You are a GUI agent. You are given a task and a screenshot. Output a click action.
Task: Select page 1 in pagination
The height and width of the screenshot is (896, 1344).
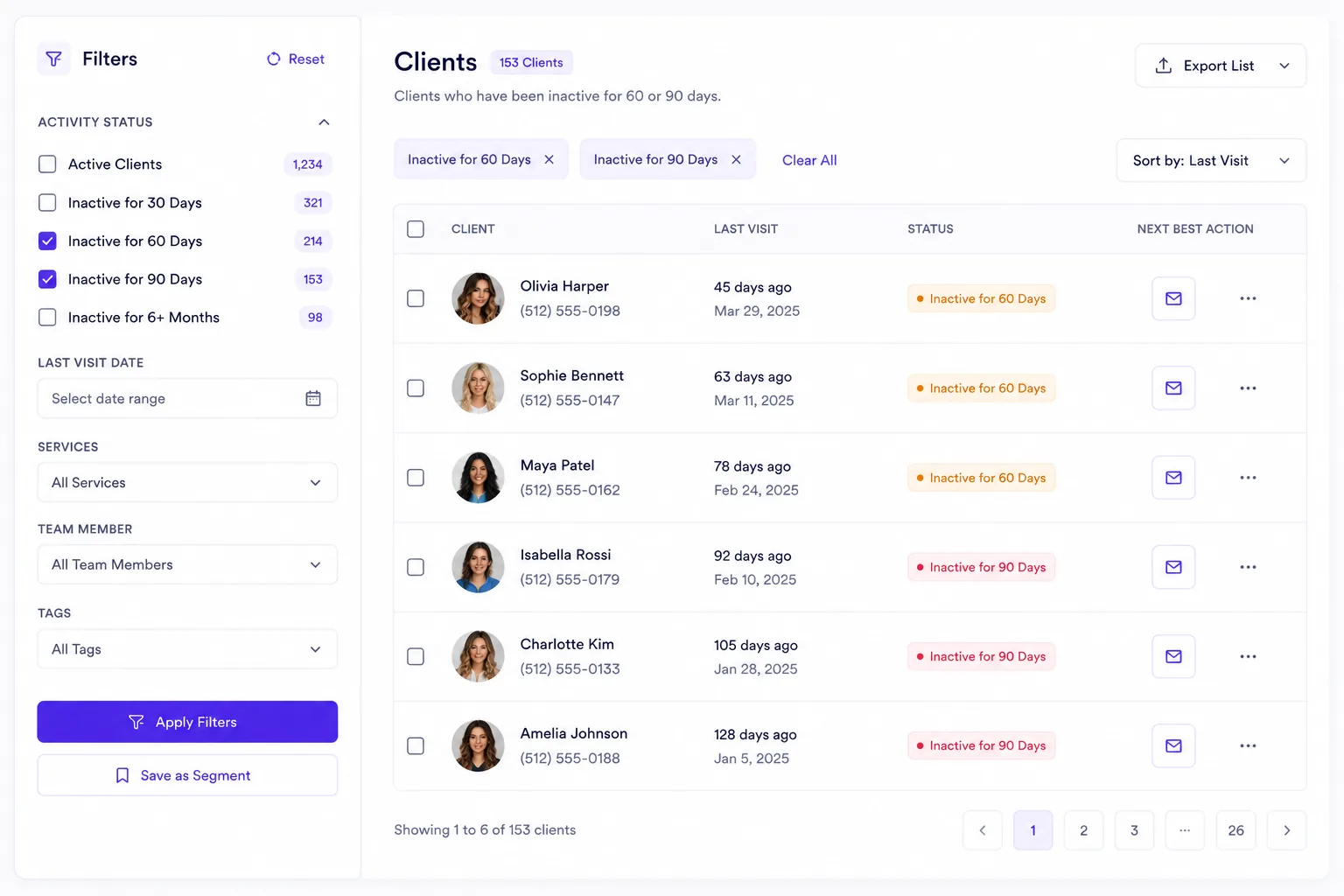tap(1032, 830)
